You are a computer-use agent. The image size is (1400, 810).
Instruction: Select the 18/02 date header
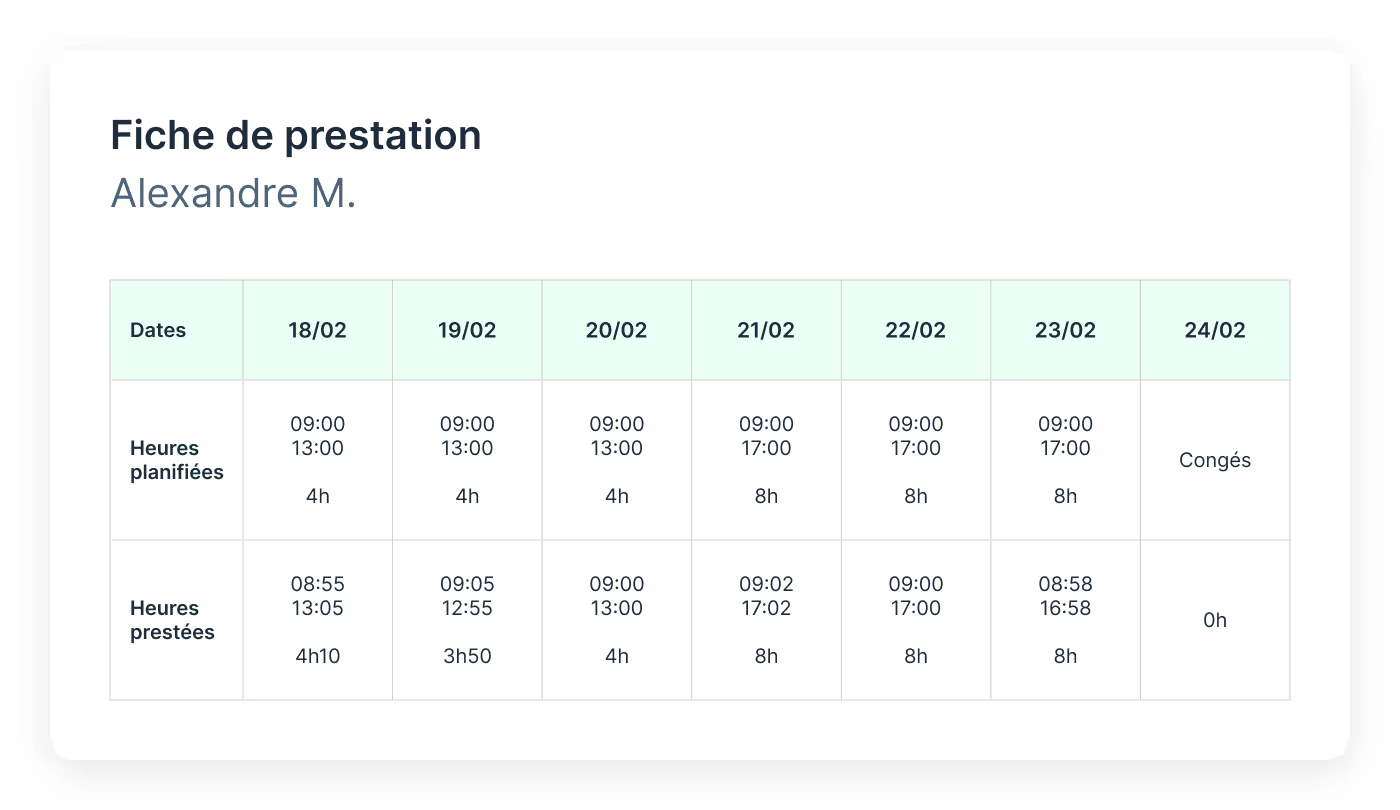(318, 330)
